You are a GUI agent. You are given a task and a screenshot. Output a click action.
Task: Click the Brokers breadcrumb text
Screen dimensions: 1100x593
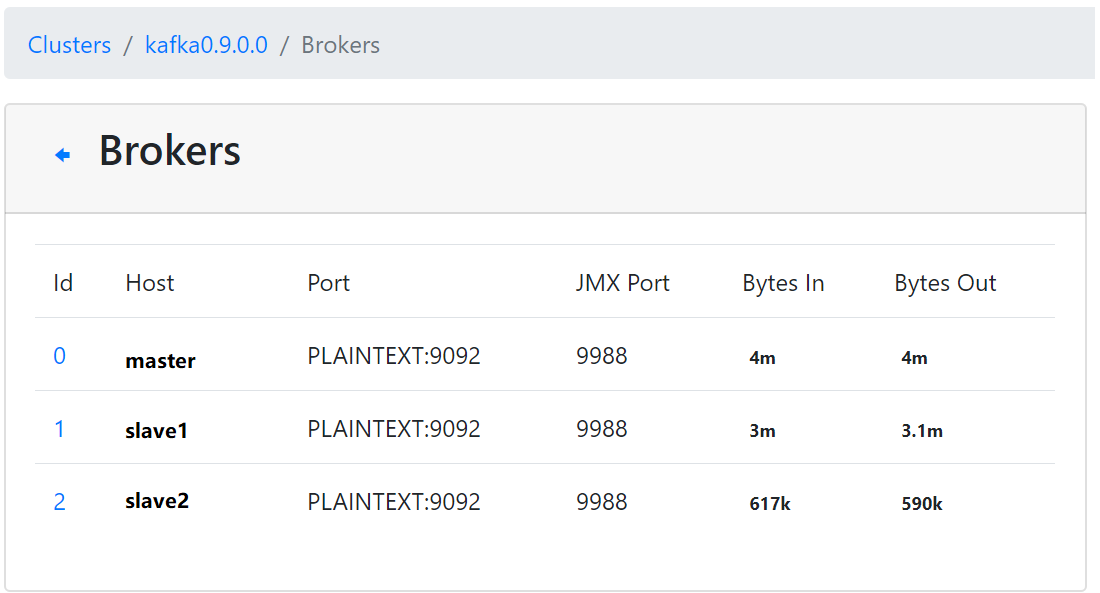(x=340, y=45)
